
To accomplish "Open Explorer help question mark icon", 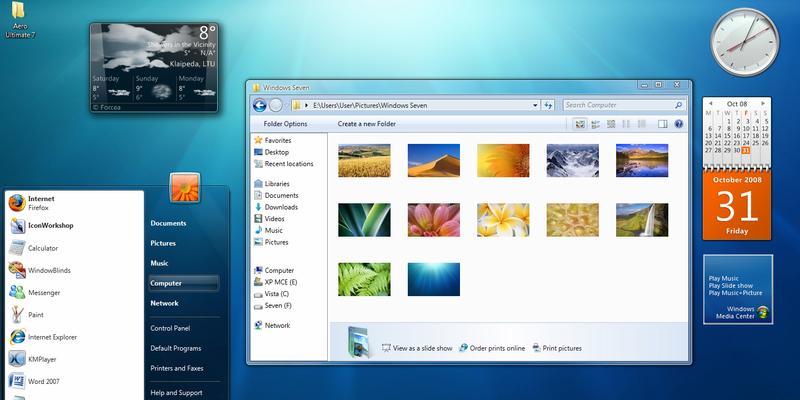I will 679,124.
